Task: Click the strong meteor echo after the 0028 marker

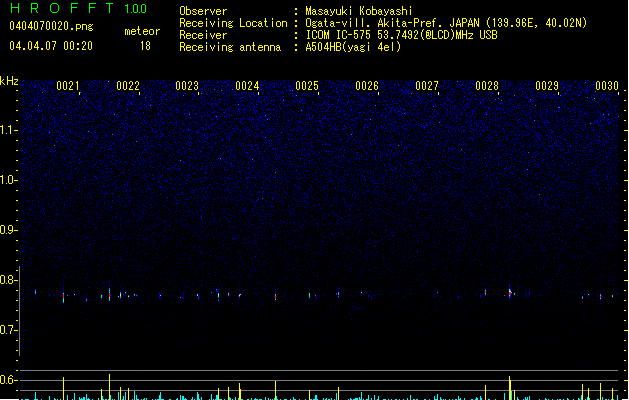Action: 510,292
